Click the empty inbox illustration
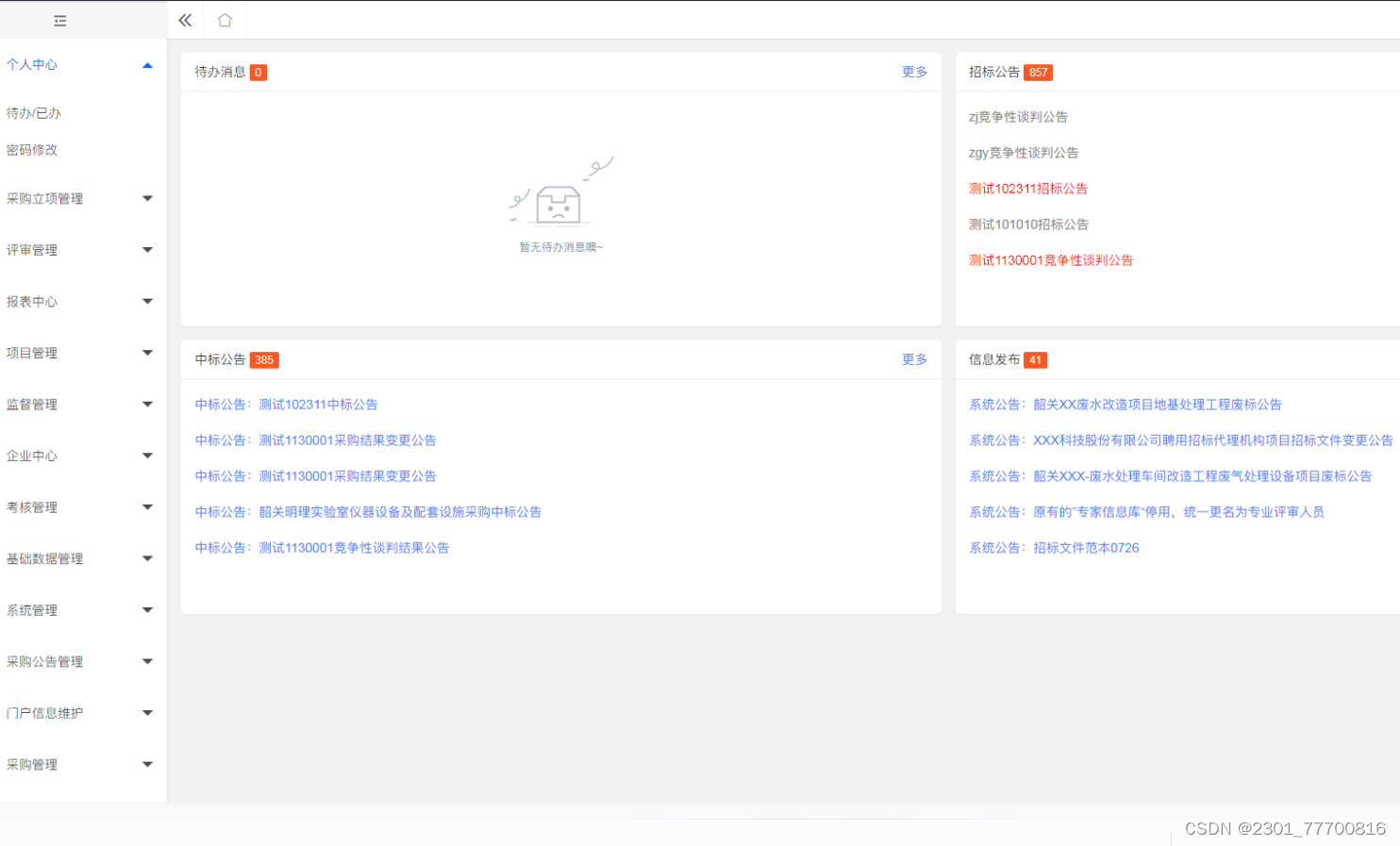 560,192
